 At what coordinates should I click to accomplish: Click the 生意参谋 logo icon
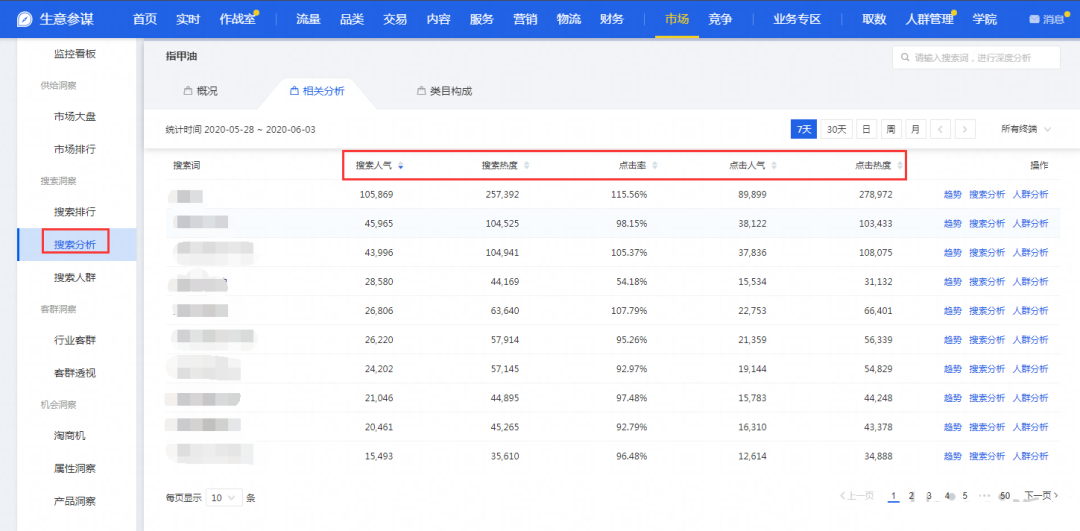point(25,19)
